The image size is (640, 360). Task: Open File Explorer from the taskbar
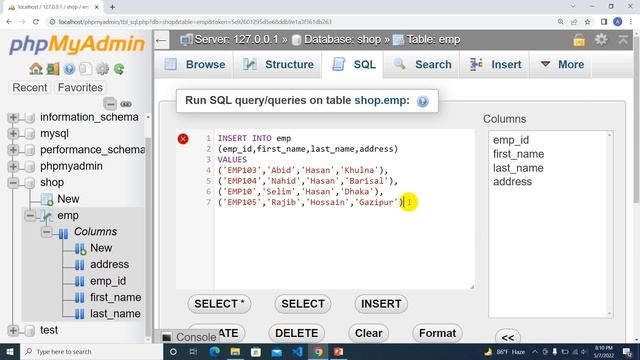point(235,351)
